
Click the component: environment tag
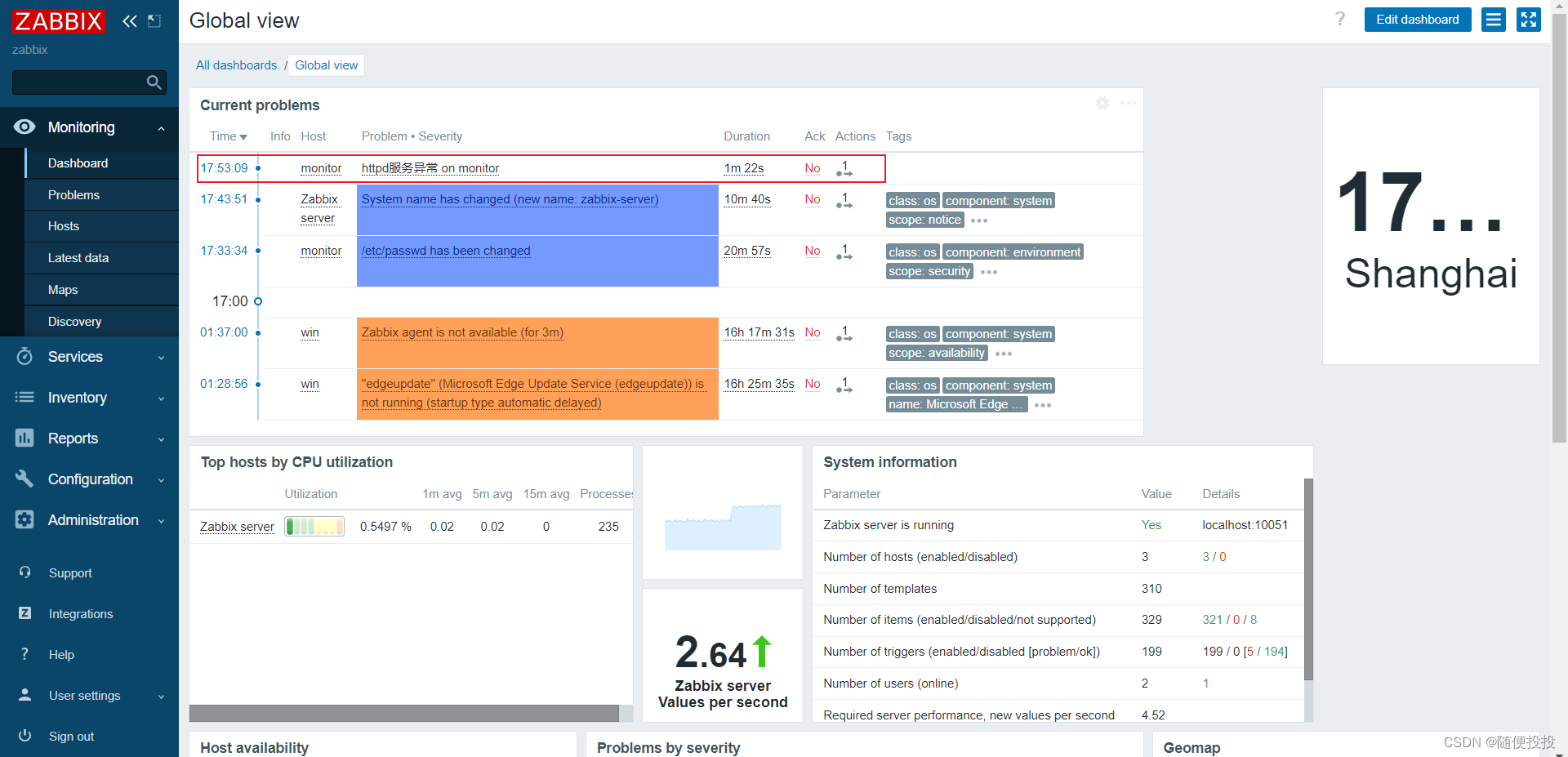pos(1013,252)
